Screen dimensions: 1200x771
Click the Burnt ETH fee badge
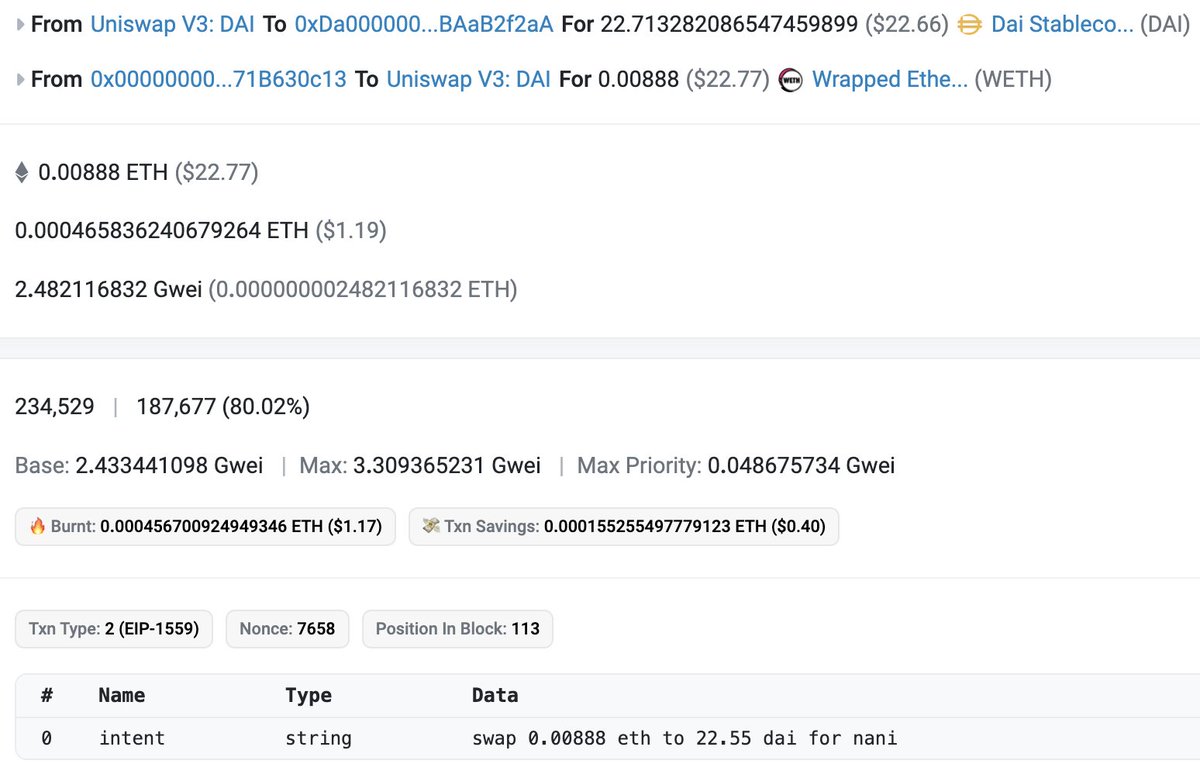point(205,526)
